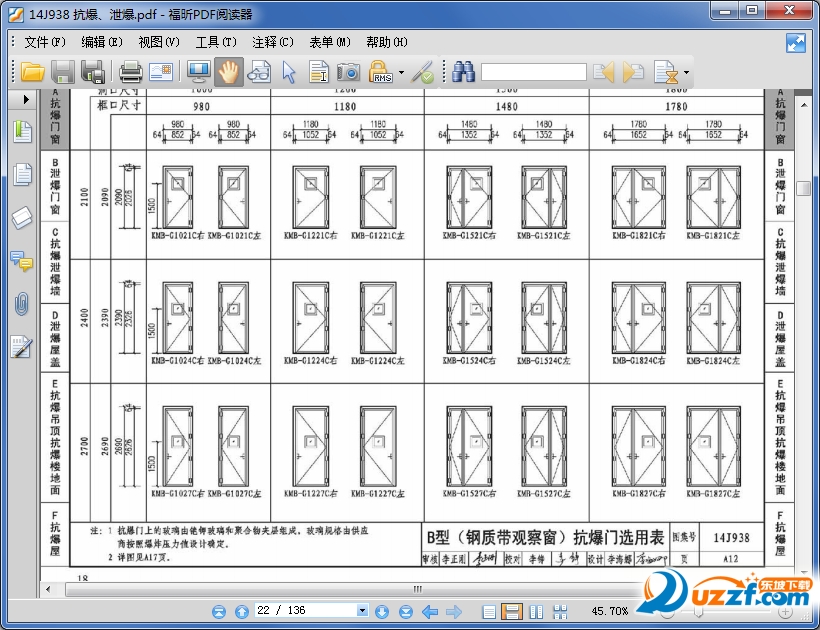Open the Comments panel in sidebar

[22, 261]
